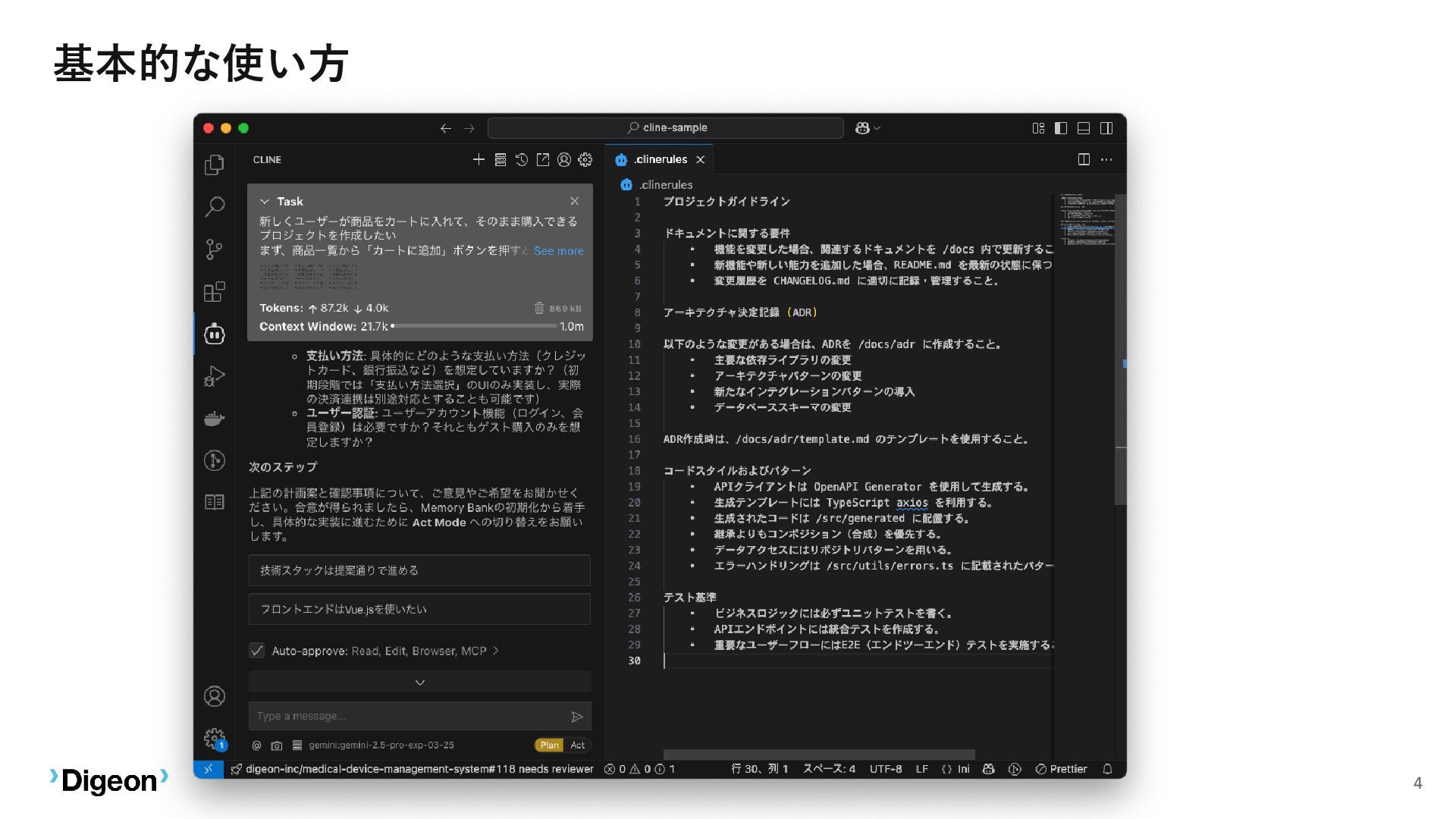Go forward with title bar arrow
The height and width of the screenshot is (819, 1456).
click(469, 128)
